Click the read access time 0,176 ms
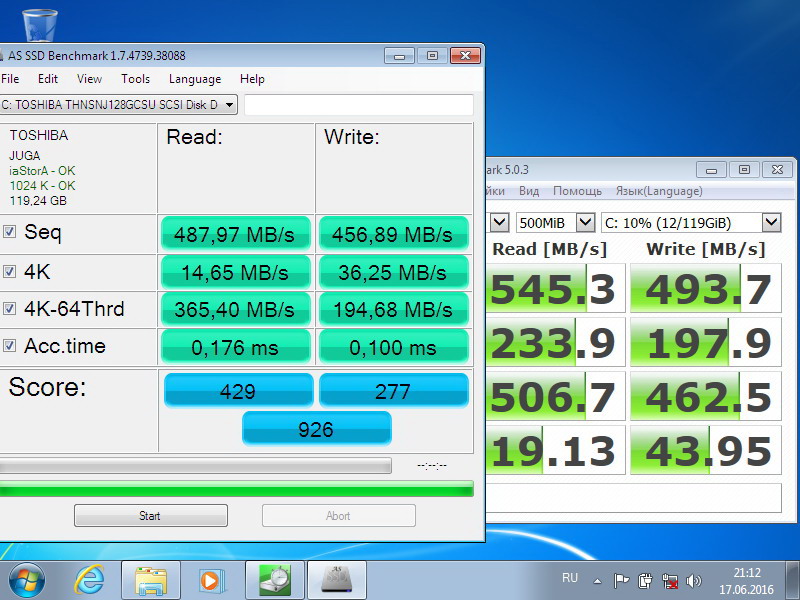800x600 pixels. (x=235, y=347)
